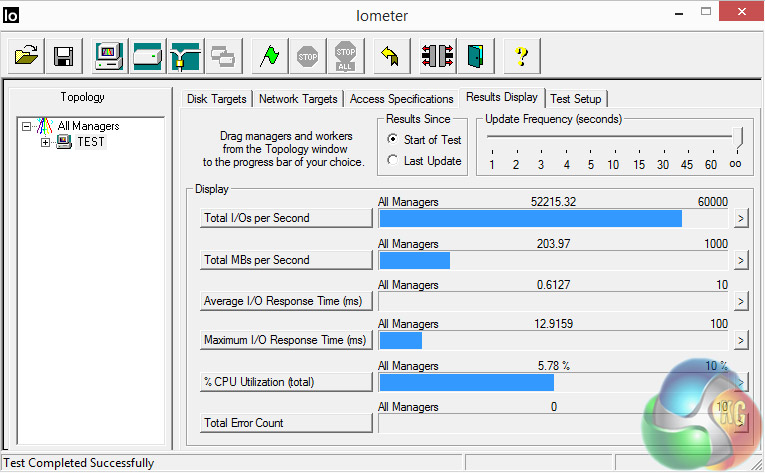Start a new network worker
765x473 pixels.
pos(185,56)
